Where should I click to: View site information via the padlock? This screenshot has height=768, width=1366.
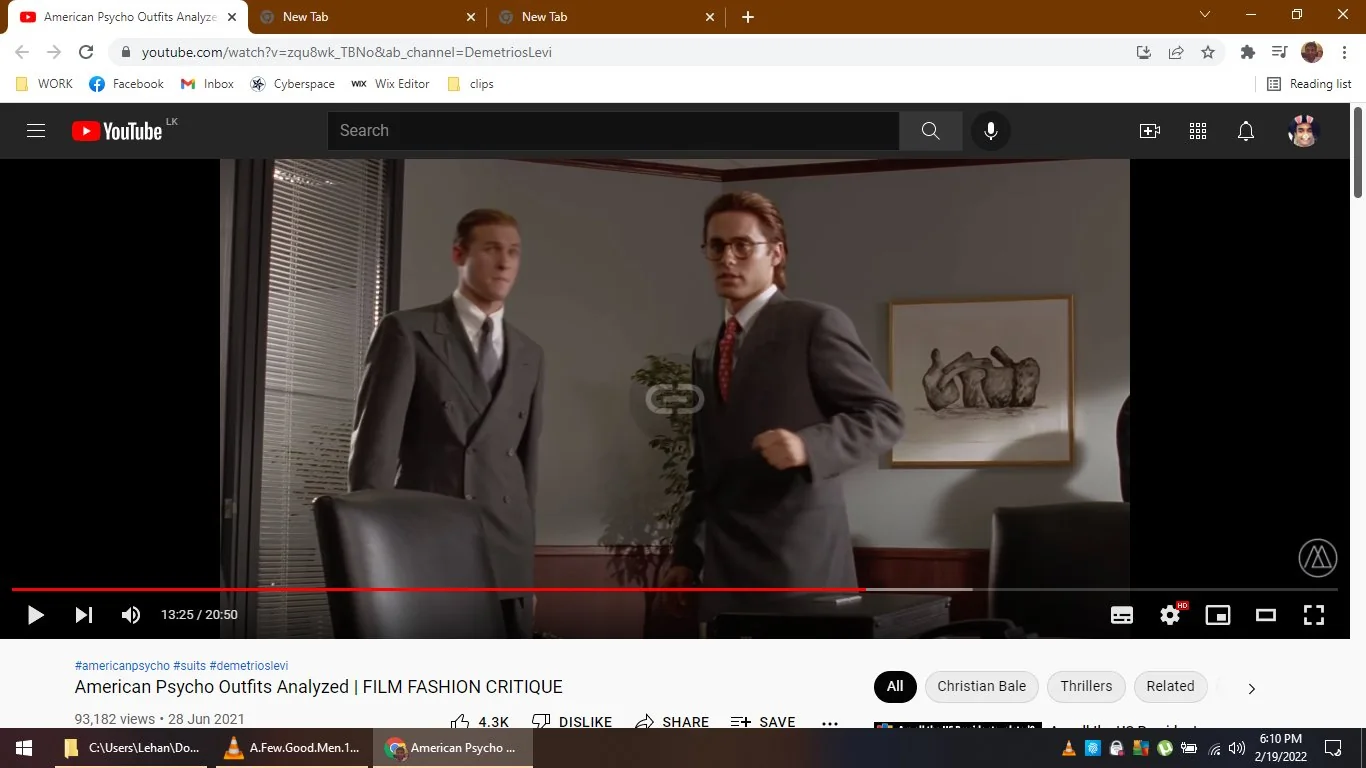point(126,52)
